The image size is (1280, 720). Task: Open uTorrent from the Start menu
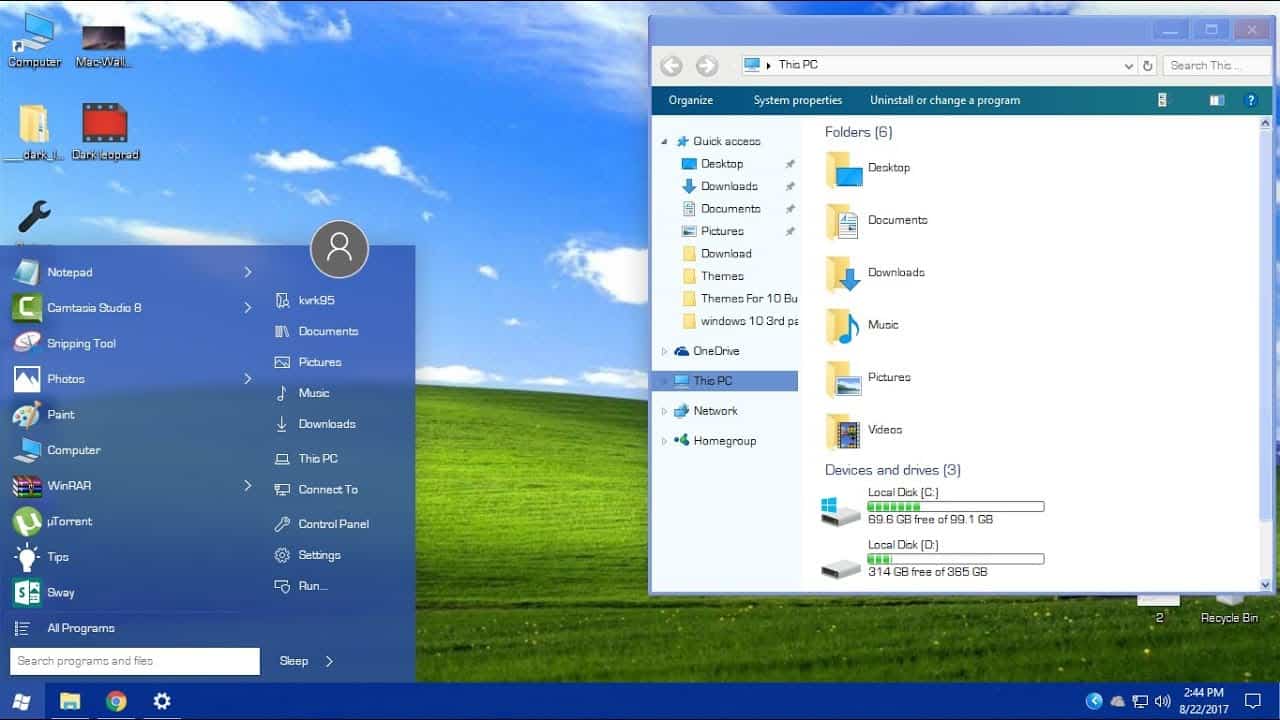70,521
